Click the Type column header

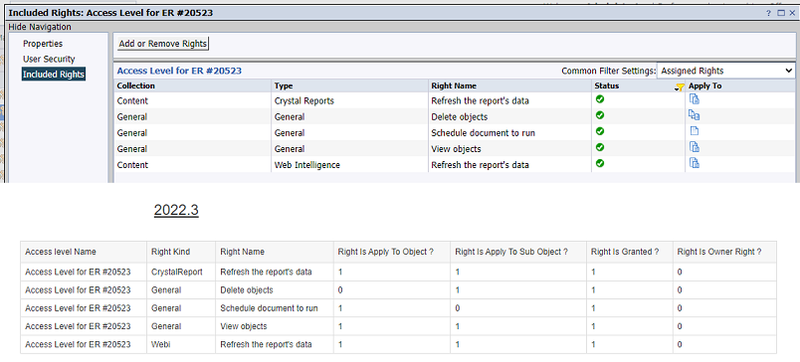pyautogui.click(x=284, y=86)
